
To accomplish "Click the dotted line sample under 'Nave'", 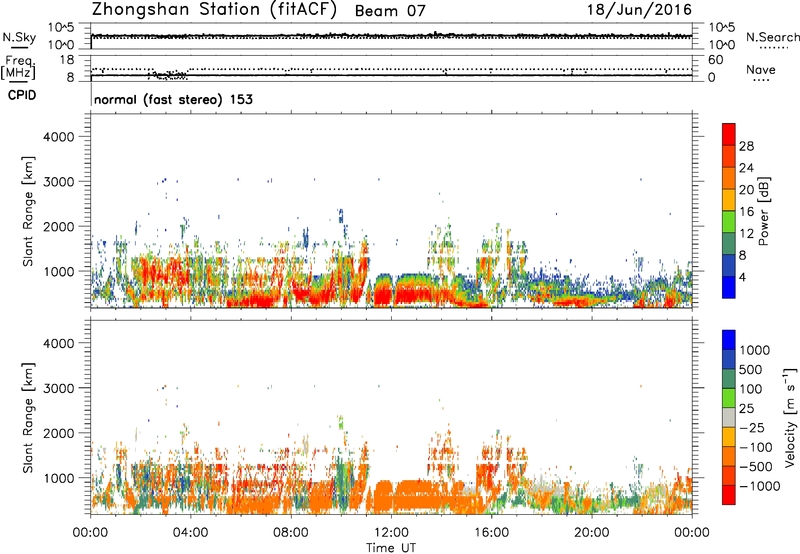I will (x=761, y=80).
